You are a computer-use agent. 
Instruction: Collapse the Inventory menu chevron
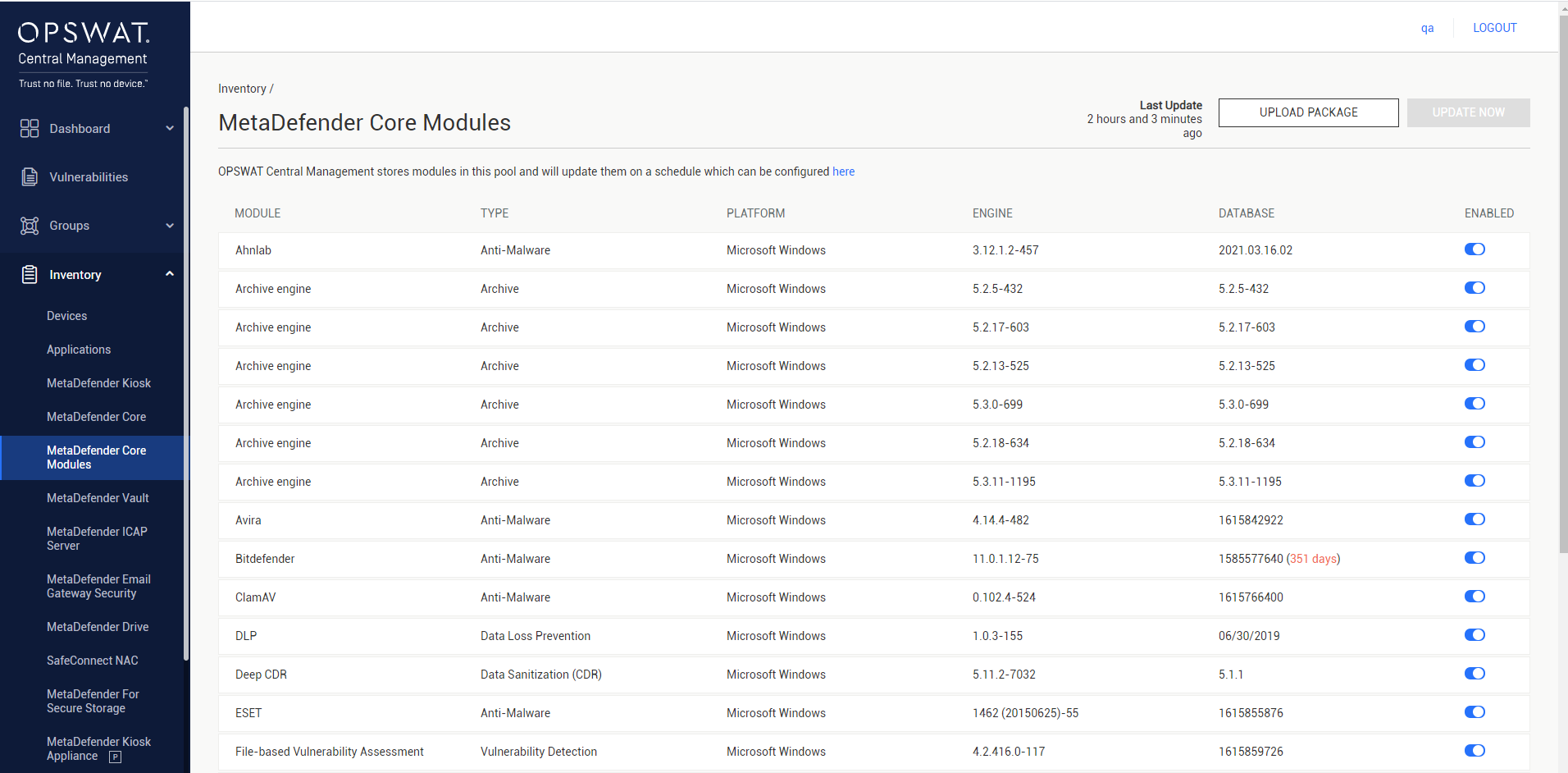[x=170, y=274]
